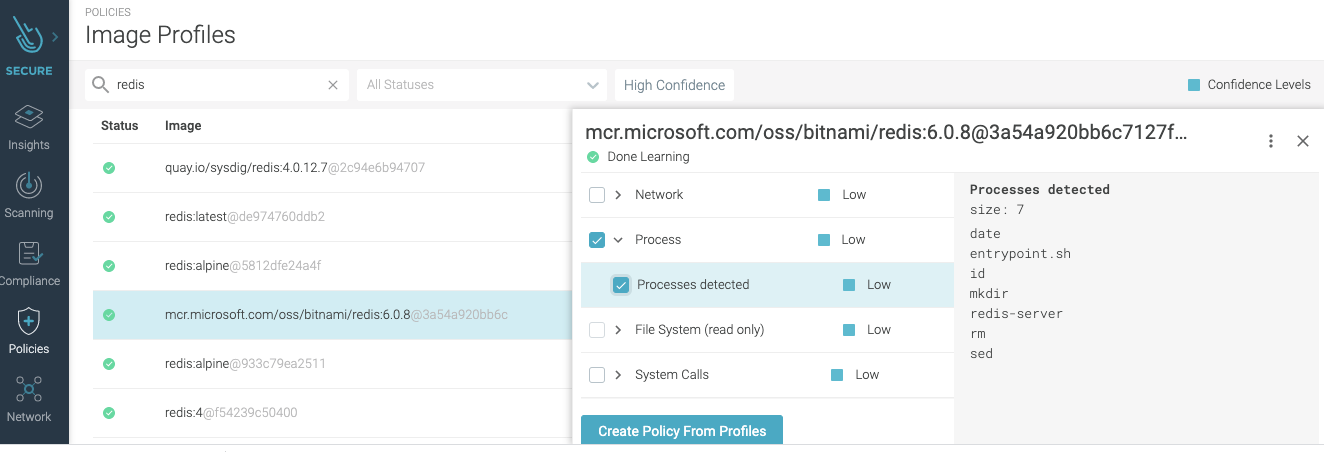Expand sidebar with the chevron next to logo
The image size is (1324, 452).
tap(55, 37)
